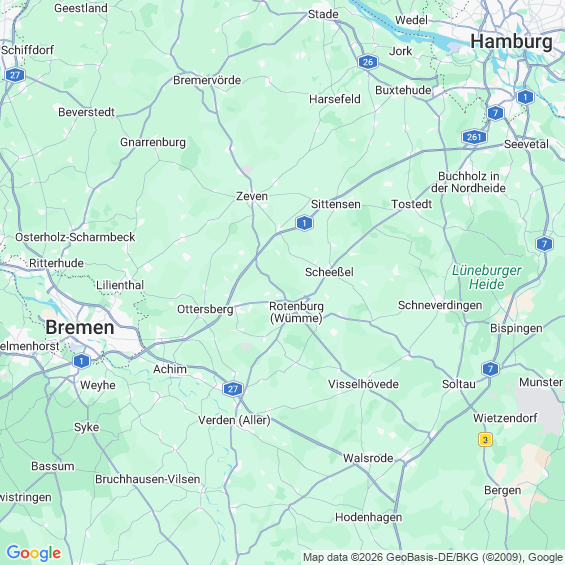Click the A7 shield east of Lüneburger Heide
565x565 pixels.
(x=544, y=244)
